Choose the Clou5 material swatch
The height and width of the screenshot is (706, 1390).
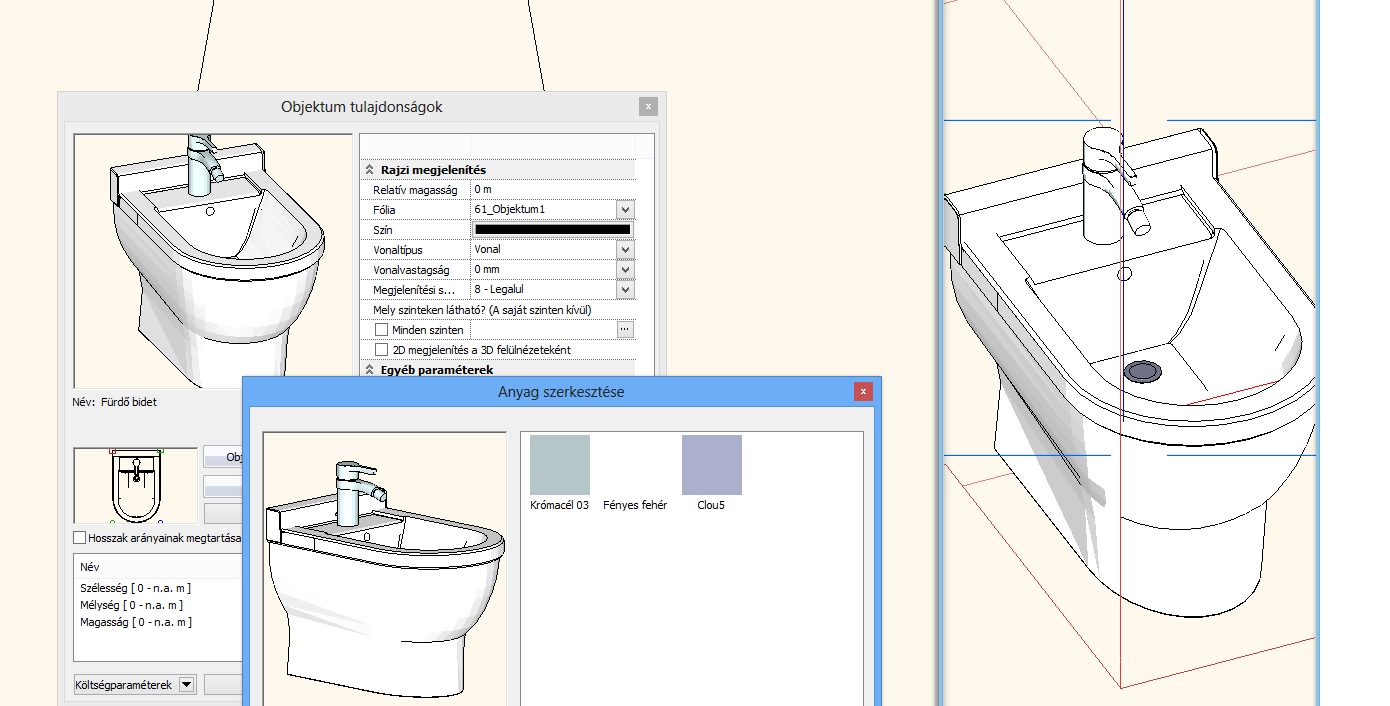click(x=711, y=465)
